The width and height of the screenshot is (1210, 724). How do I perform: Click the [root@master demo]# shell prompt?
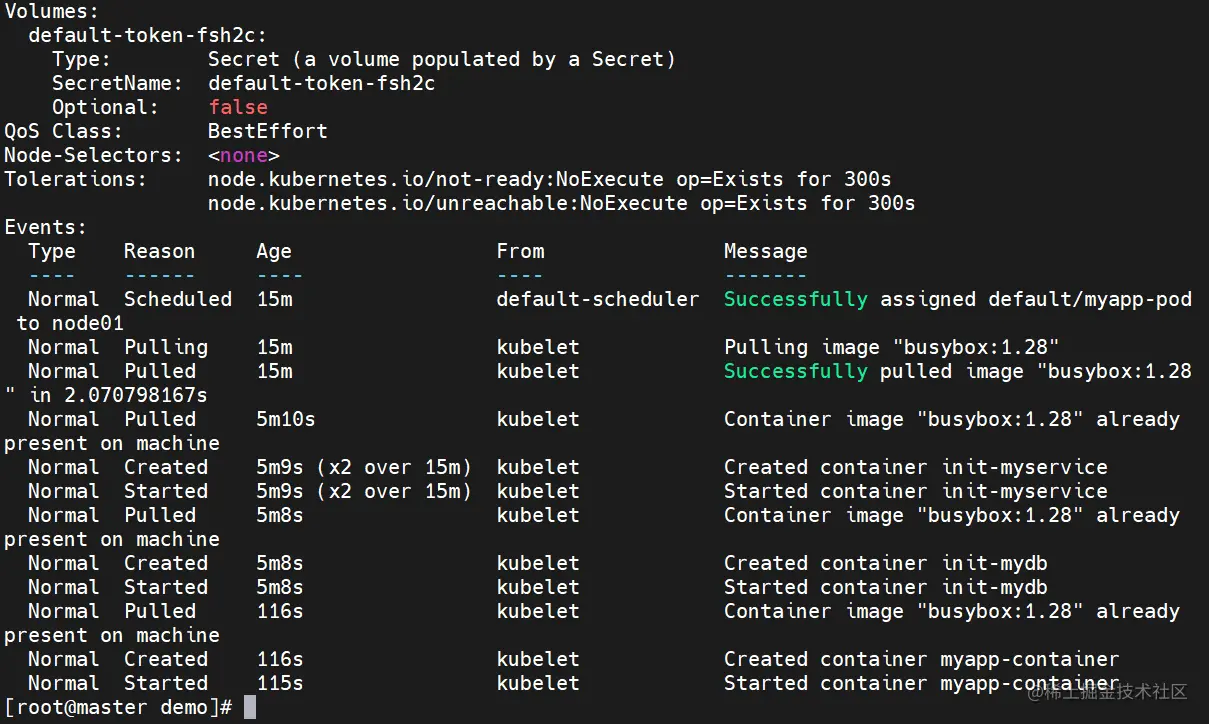point(118,707)
